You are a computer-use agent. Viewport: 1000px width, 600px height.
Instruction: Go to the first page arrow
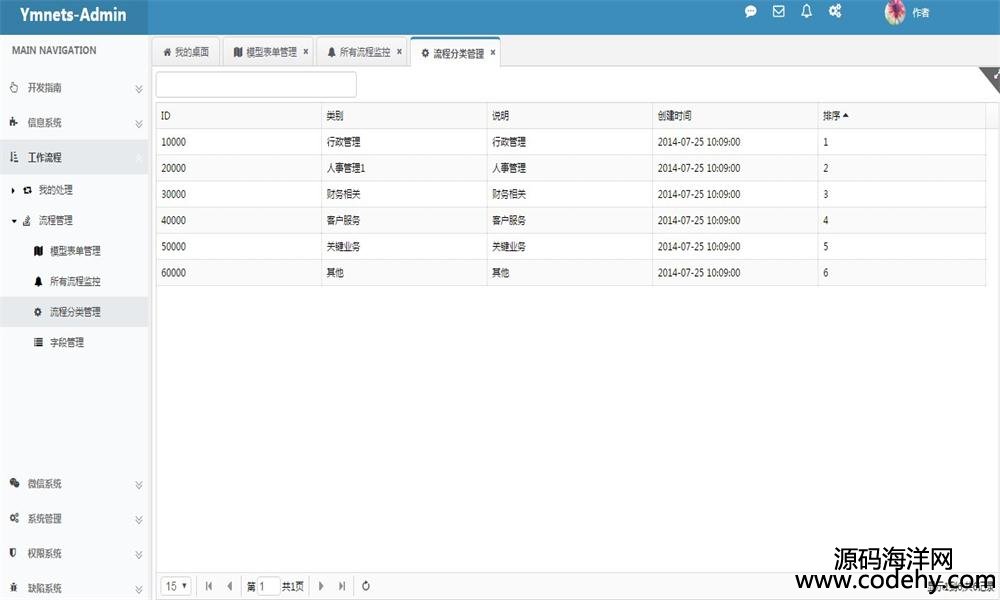tap(209, 586)
